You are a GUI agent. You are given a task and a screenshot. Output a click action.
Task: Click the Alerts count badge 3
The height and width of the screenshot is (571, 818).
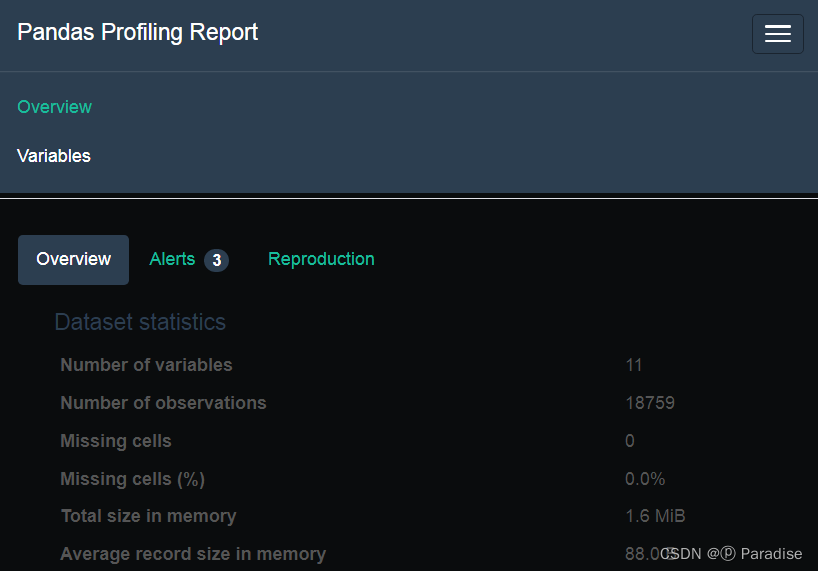point(216,260)
